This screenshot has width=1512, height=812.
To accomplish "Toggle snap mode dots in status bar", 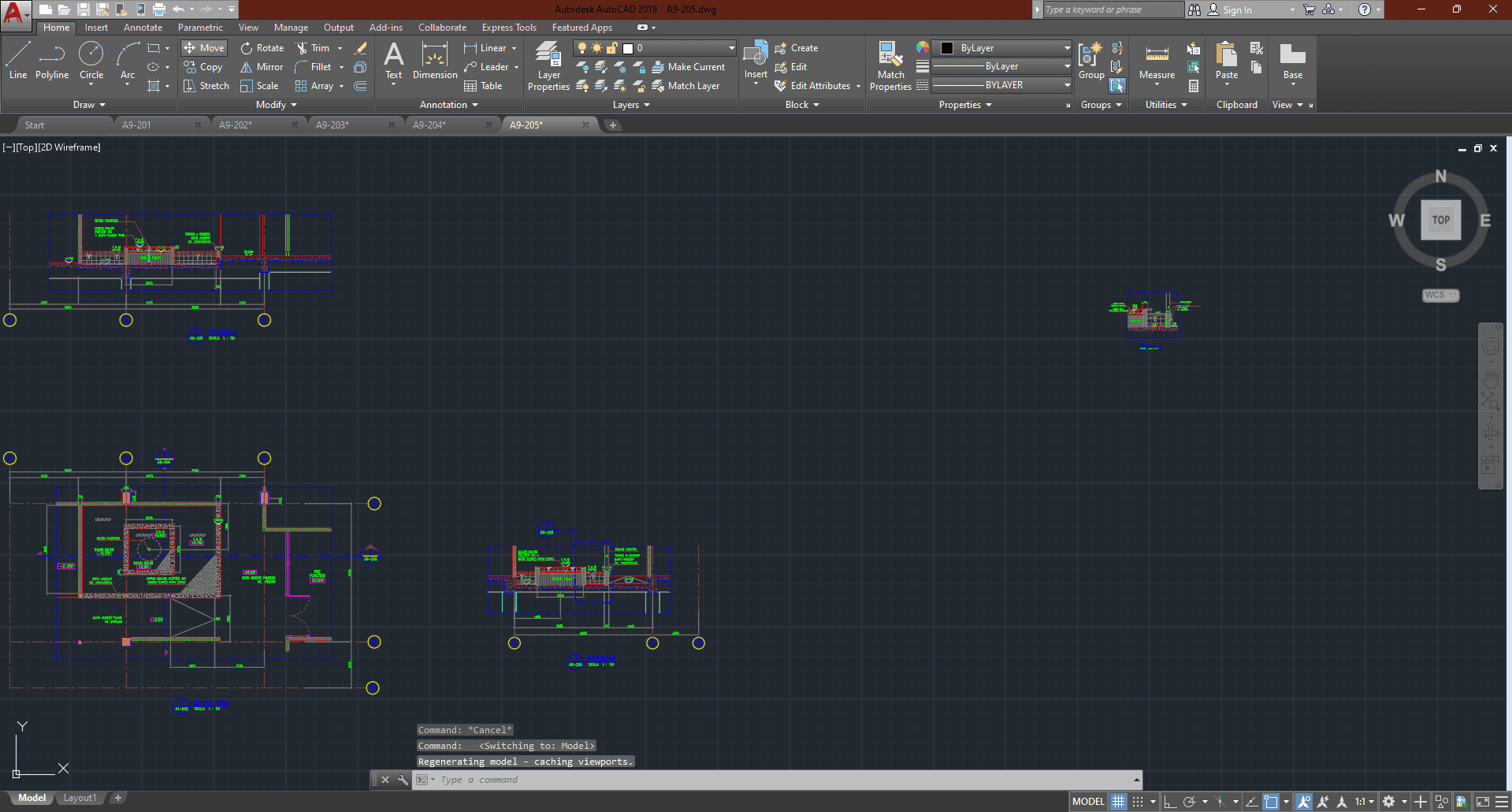I will [1138, 802].
